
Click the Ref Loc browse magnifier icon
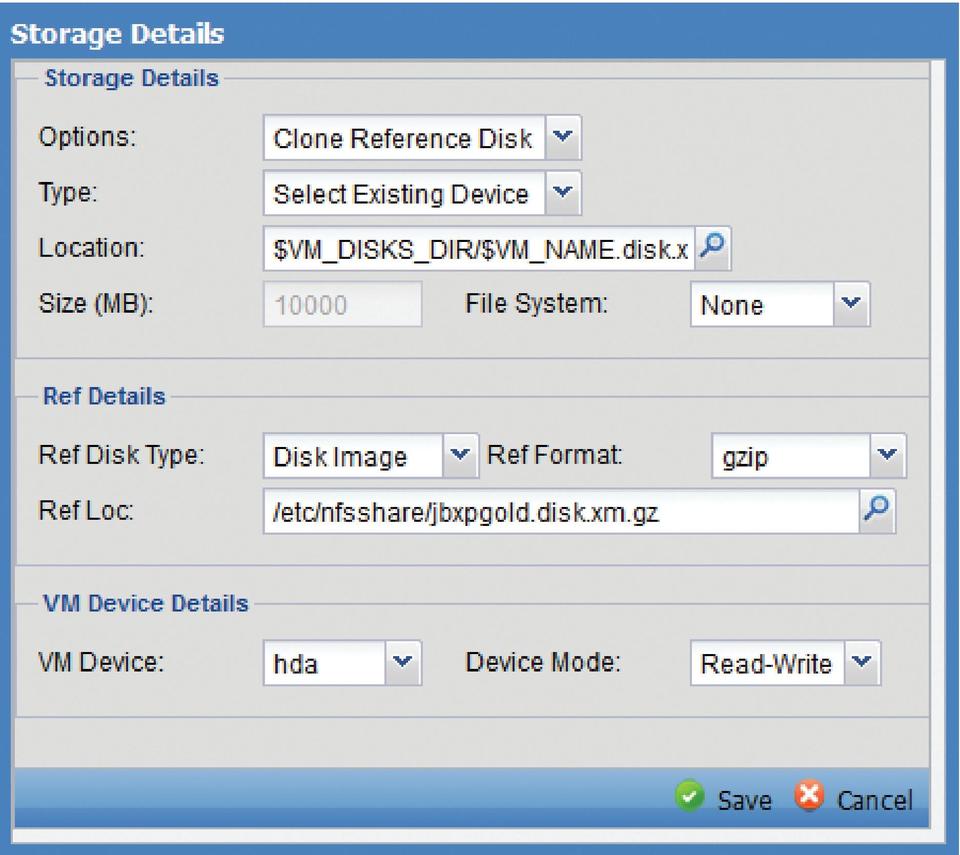[875, 510]
